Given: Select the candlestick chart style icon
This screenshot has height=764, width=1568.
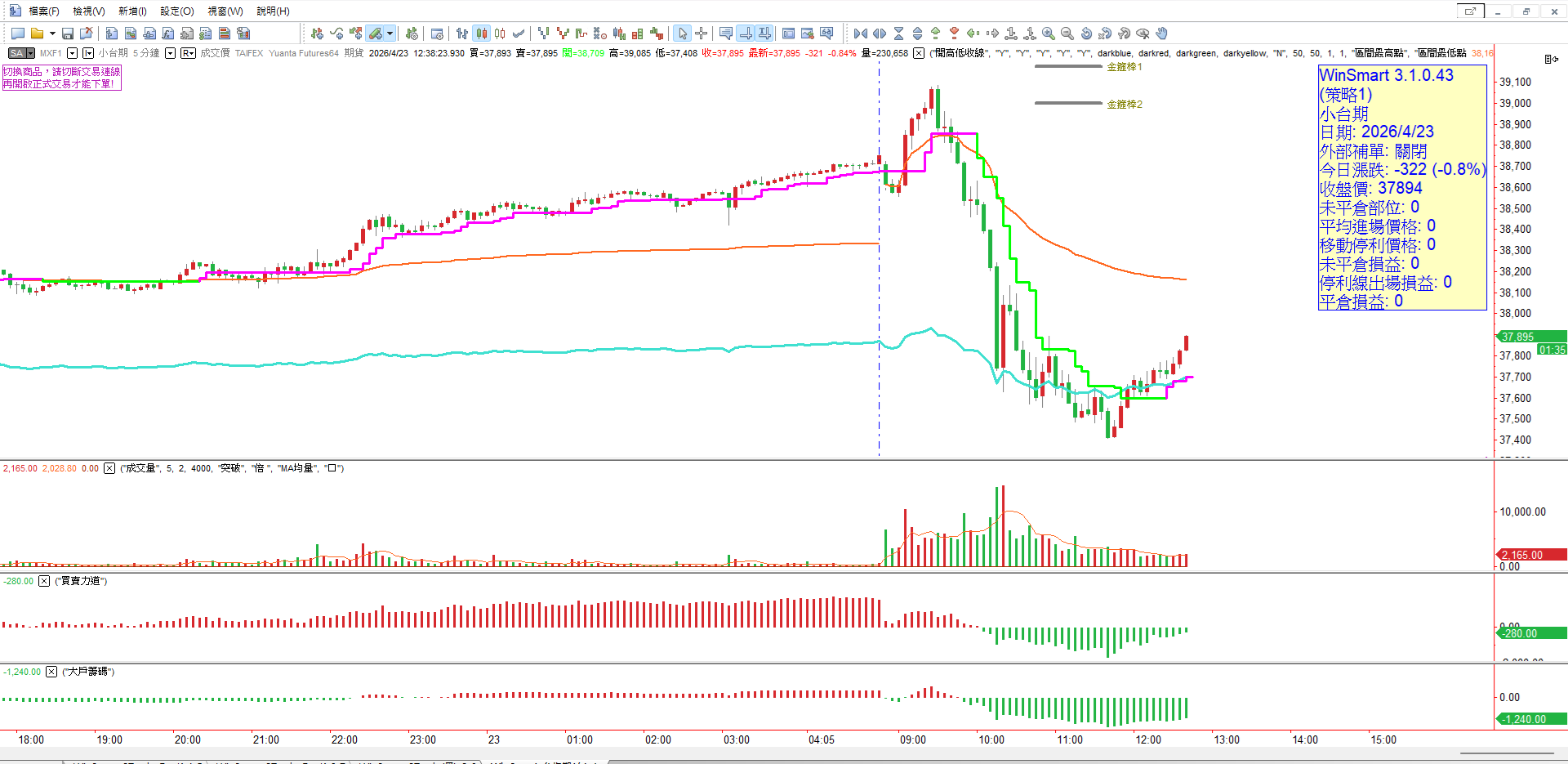Looking at the screenshot, I should [x=482, y=34].
